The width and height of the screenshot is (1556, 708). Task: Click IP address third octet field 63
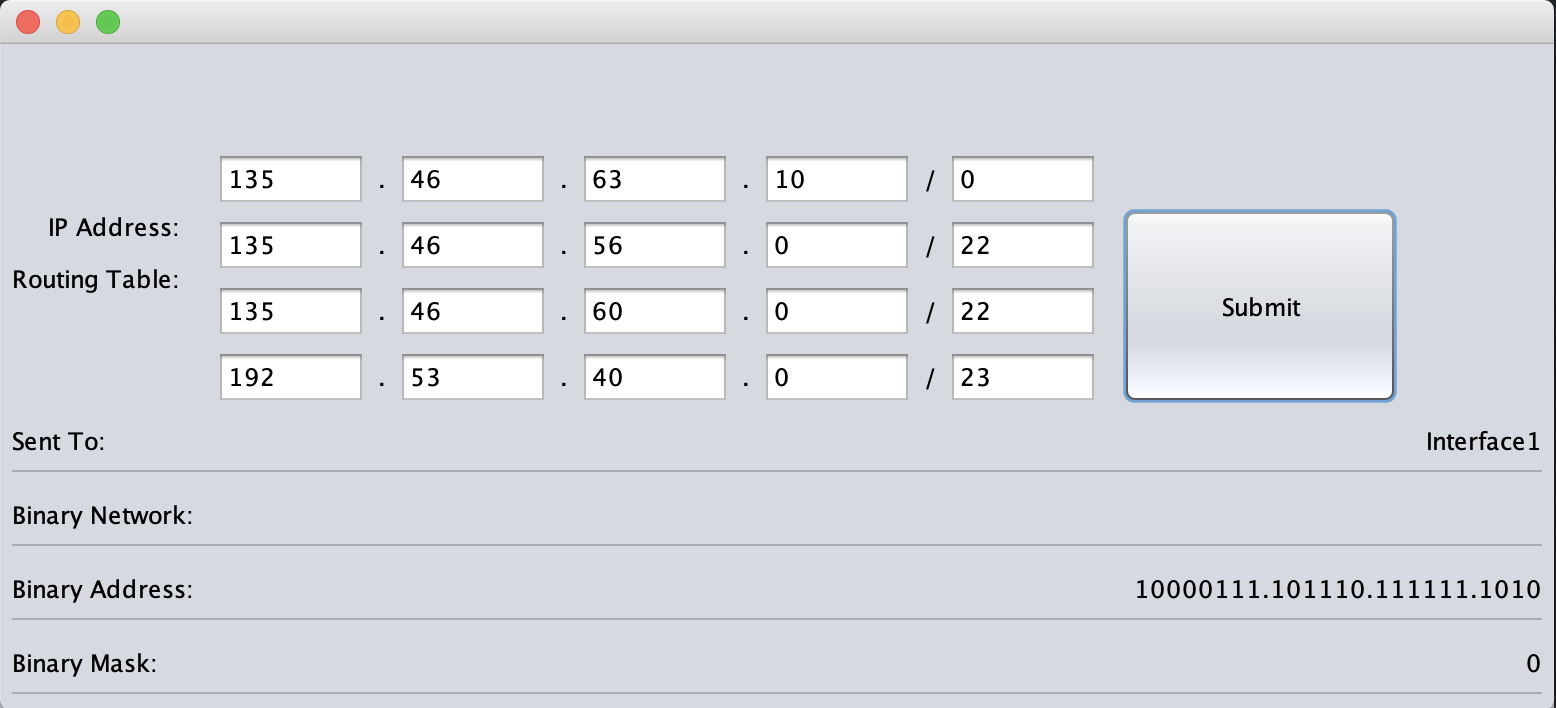tap(654, 180)
